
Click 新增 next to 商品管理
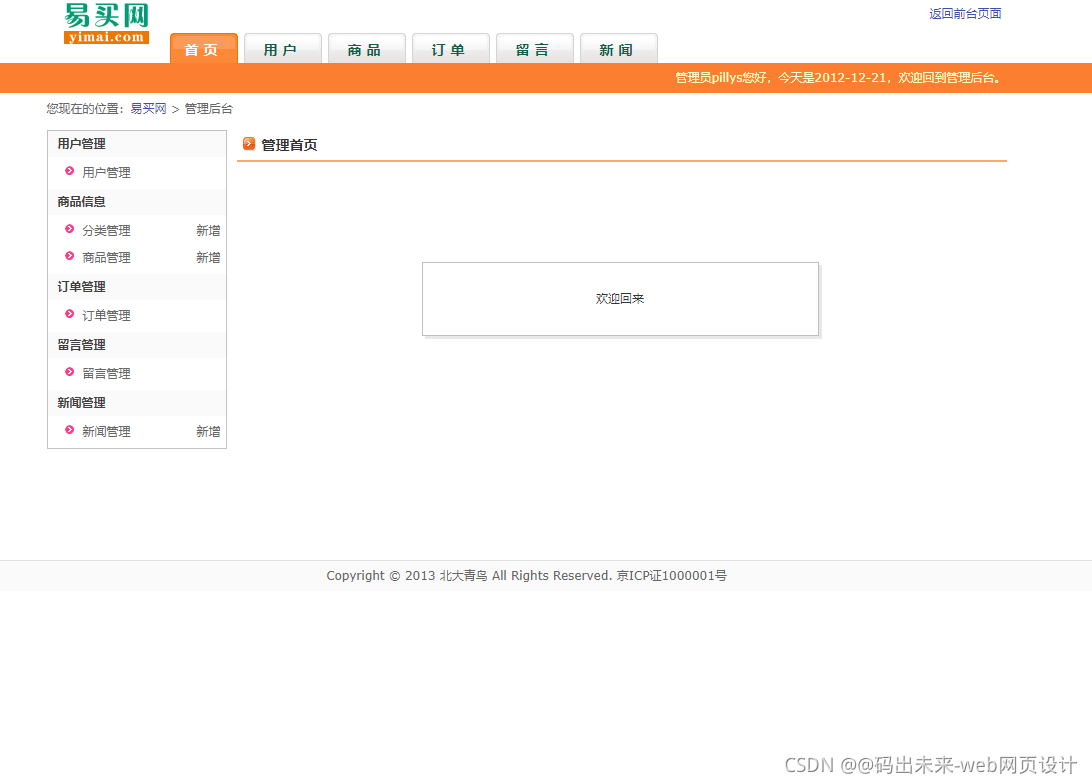(x=208, y=257)
